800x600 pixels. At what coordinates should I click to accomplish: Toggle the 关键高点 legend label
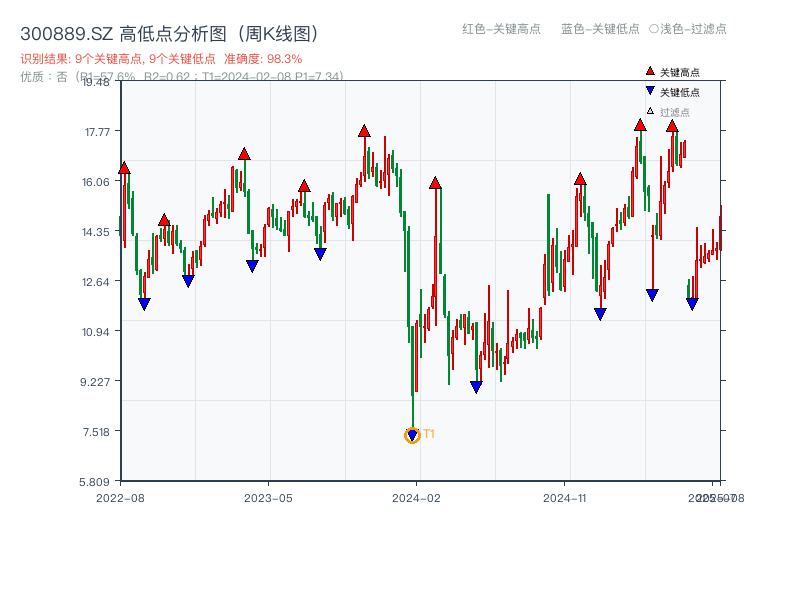point(680,72)
